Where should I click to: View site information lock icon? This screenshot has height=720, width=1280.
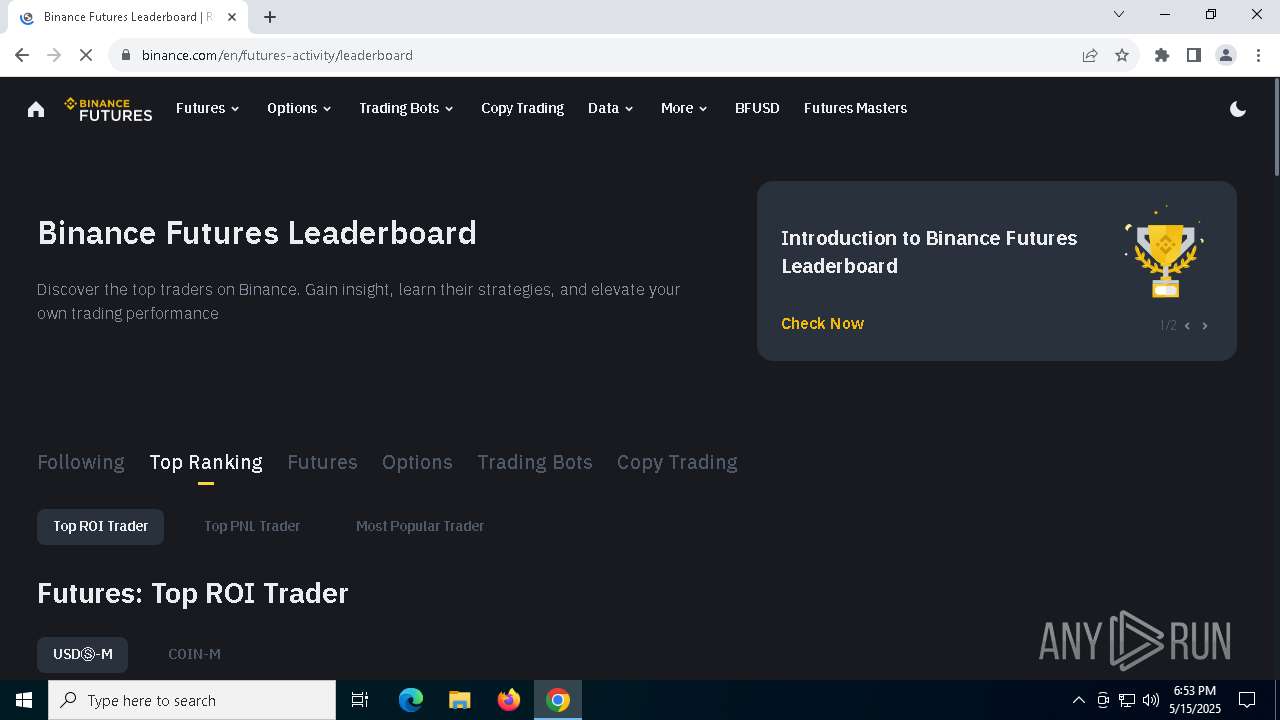pos(126,55)
